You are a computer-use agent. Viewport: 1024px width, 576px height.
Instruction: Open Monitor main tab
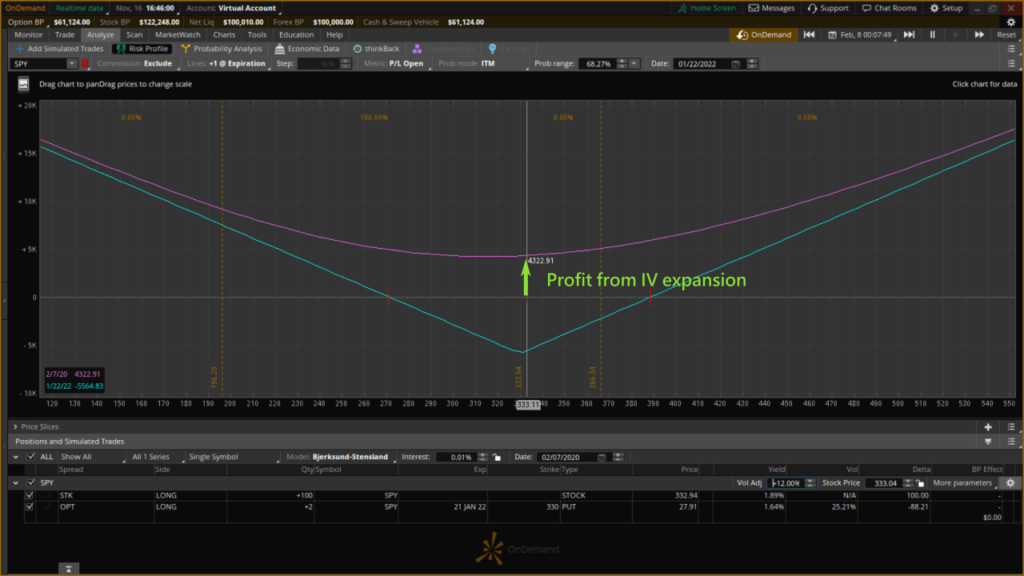(28, 35)
